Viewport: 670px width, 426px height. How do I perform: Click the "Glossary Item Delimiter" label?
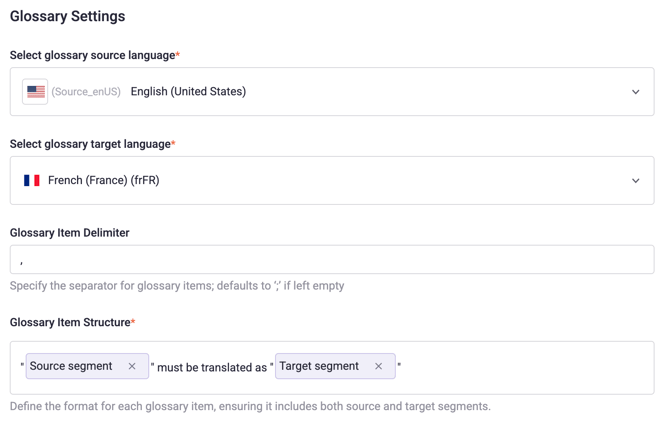point(70,233)
